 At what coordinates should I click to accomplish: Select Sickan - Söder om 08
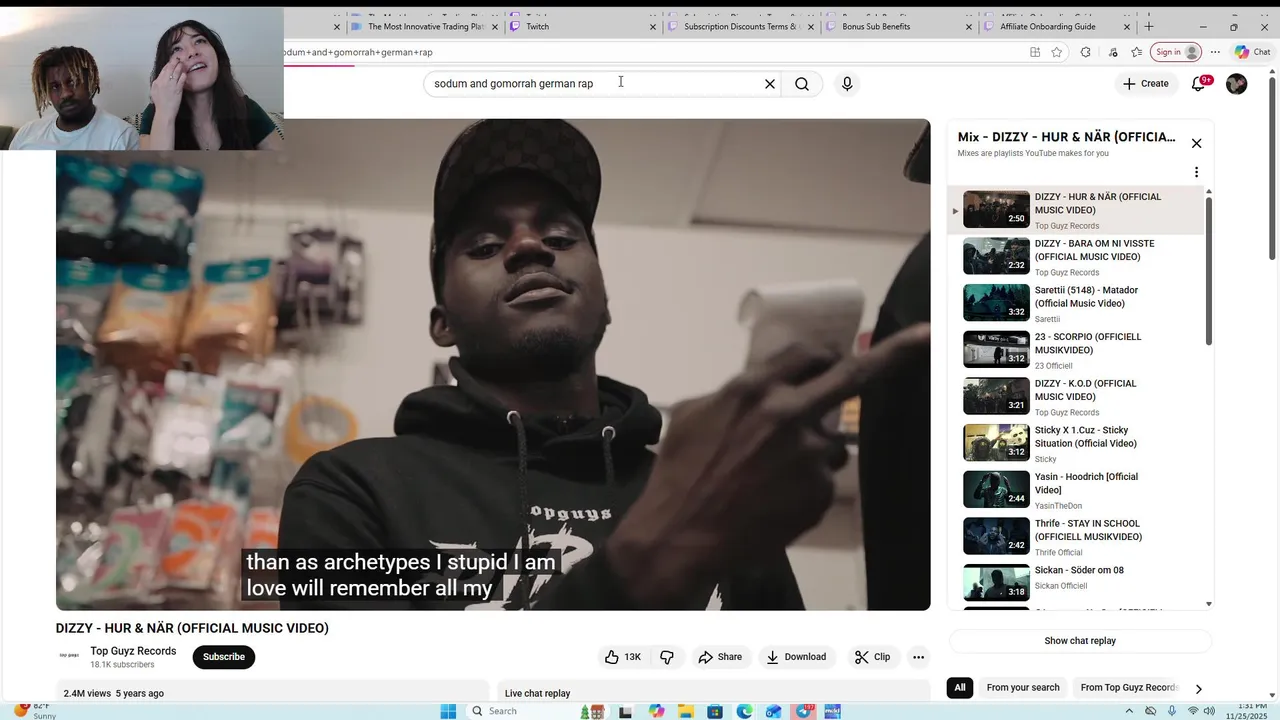pyautogui.click(x=1077, y=583)
